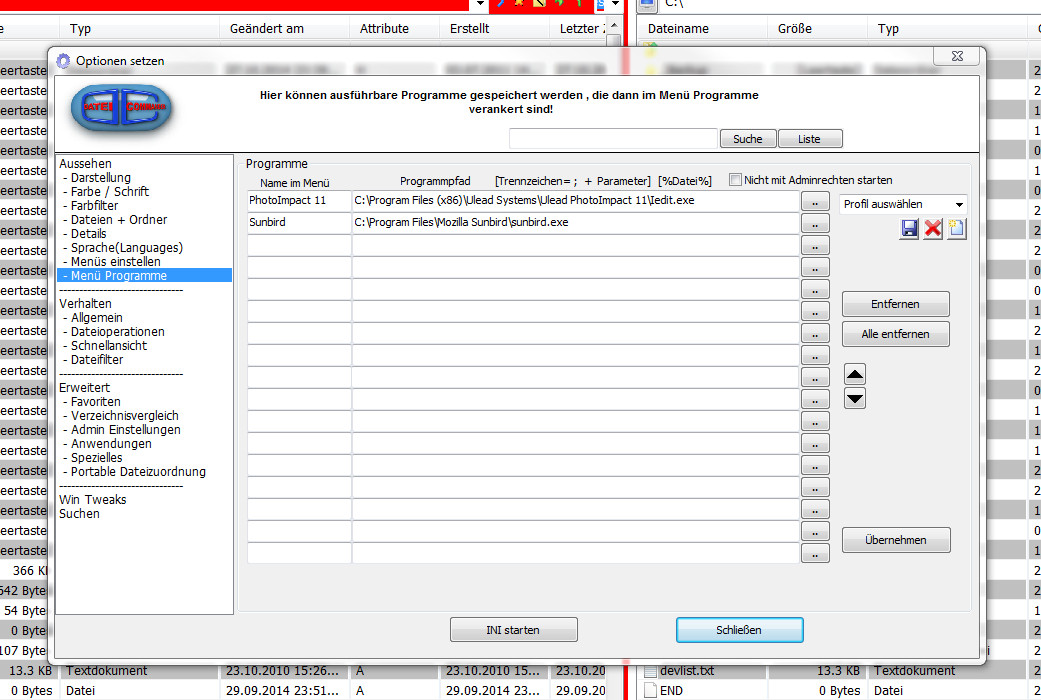Screen dimensions: 1041x700
Task: Open the 'Profil auswählen' dropdown
Action: pyautogui.click(x=904, y=204)
